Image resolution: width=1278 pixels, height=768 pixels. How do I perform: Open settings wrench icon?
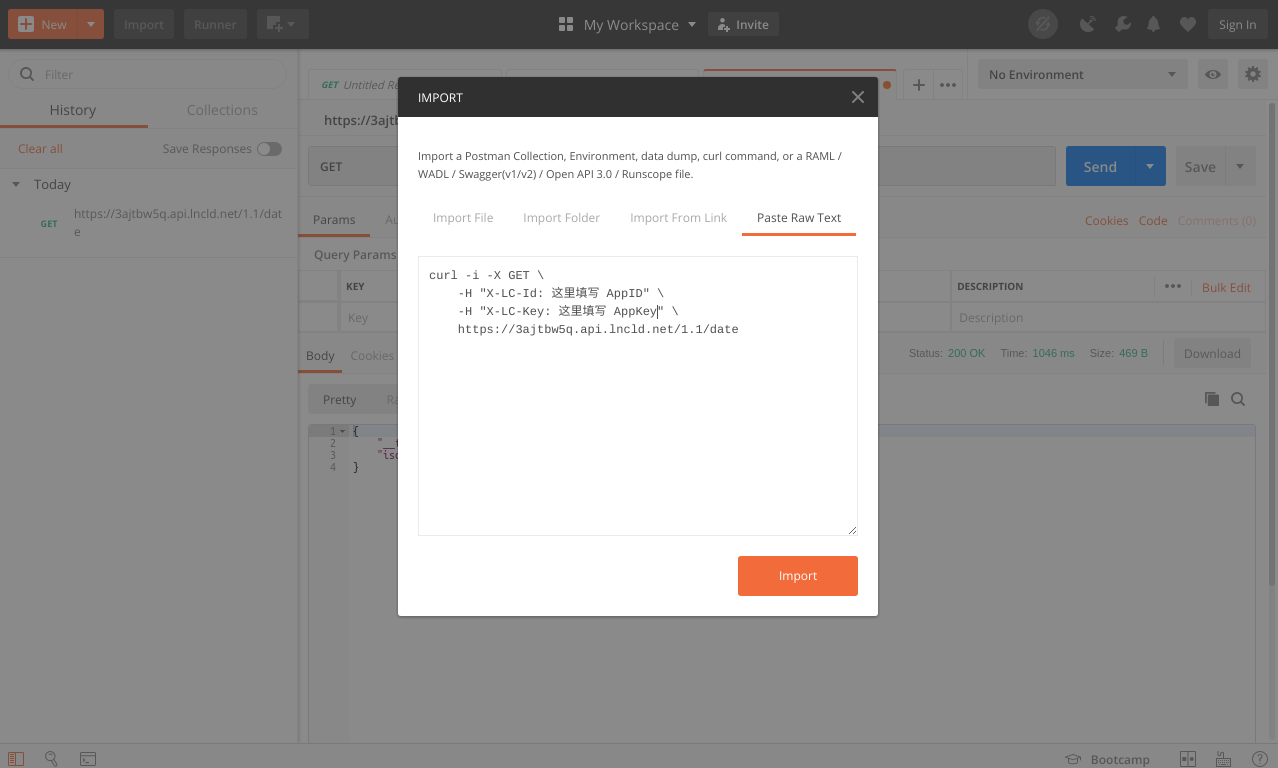click(x=1122, y=24)
